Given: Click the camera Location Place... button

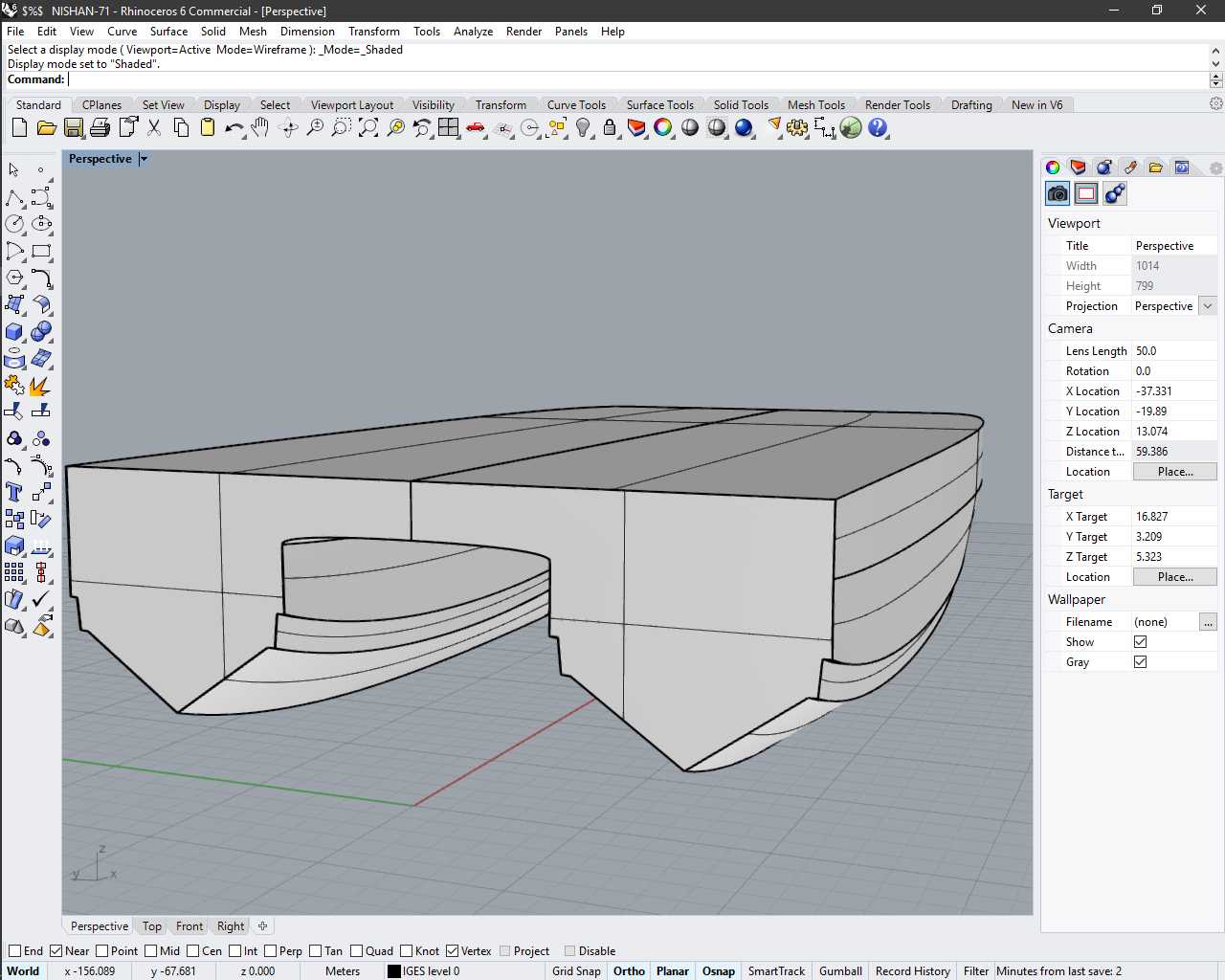Looking at the screenshot, I should point(1175,471).
